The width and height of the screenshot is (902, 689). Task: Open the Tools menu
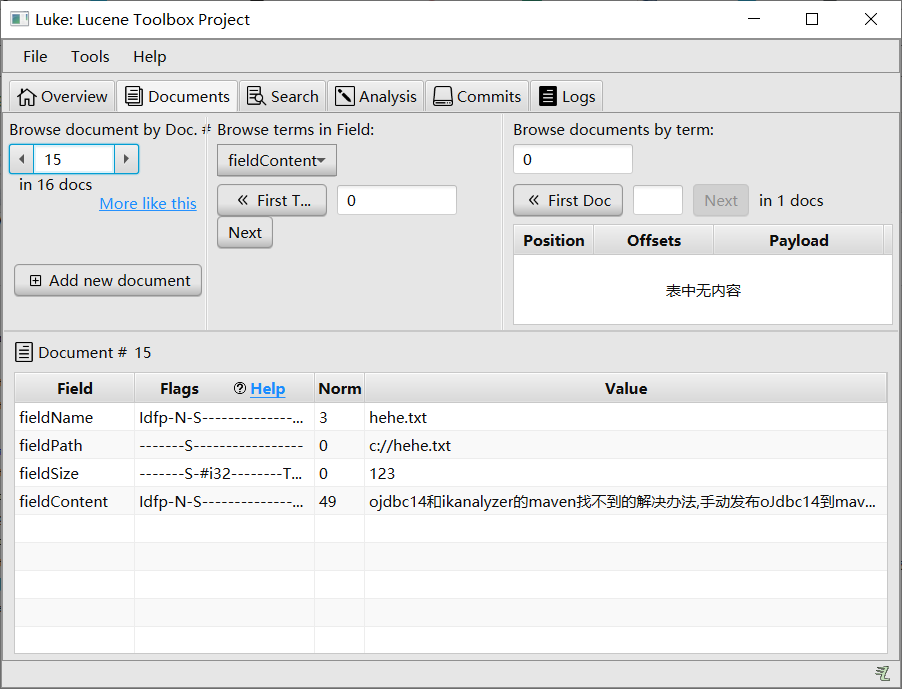point(90,56)
